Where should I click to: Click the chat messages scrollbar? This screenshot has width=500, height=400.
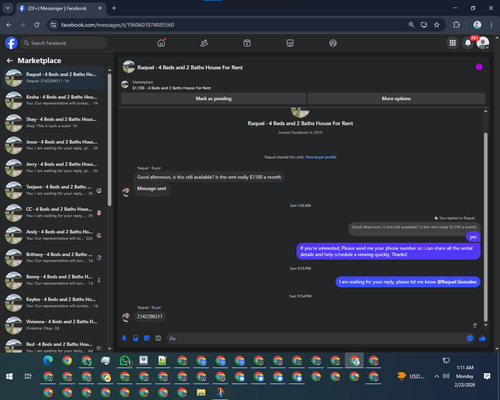click(486, 227)
